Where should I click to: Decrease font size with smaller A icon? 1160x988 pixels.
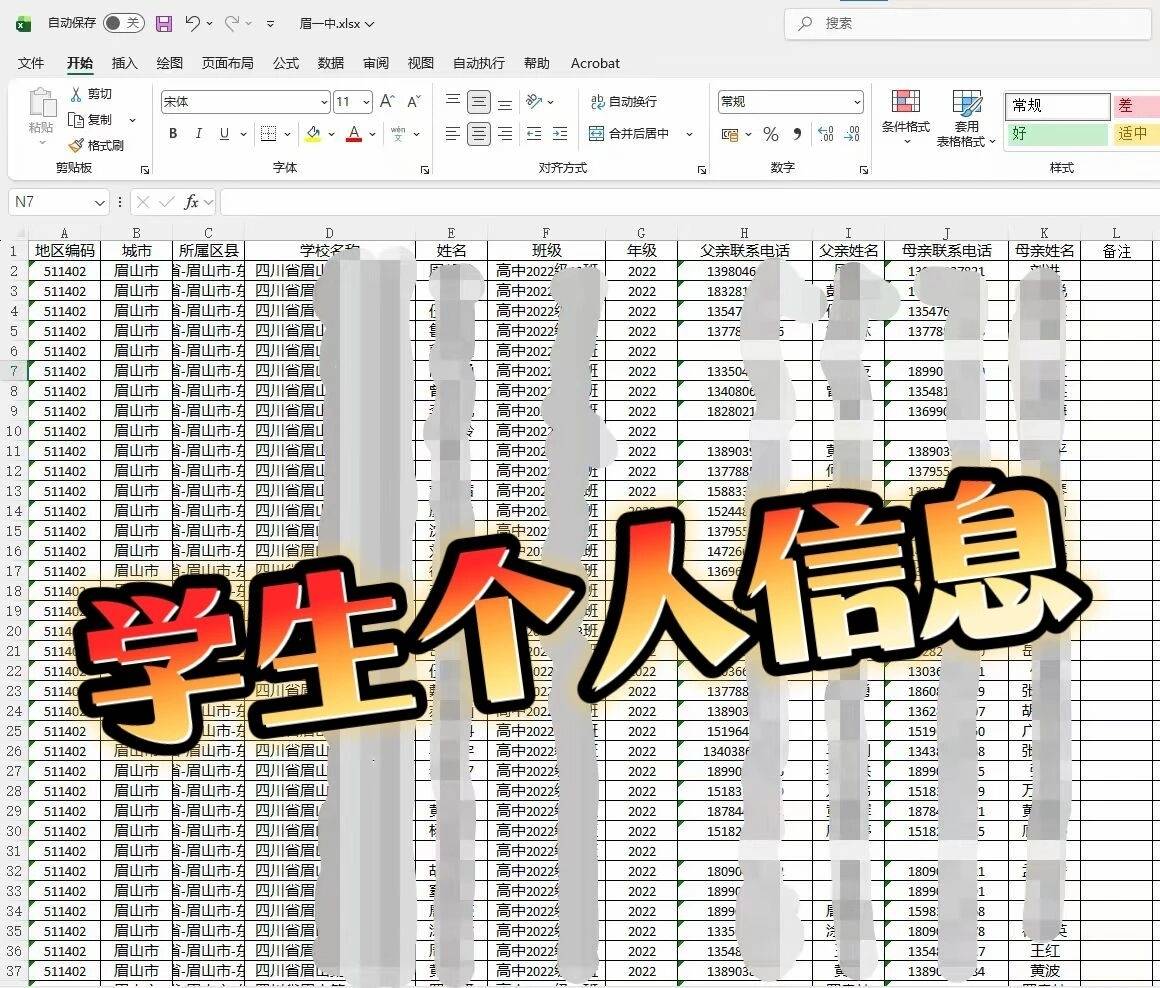pyautogui.click(x=414, y=101)
